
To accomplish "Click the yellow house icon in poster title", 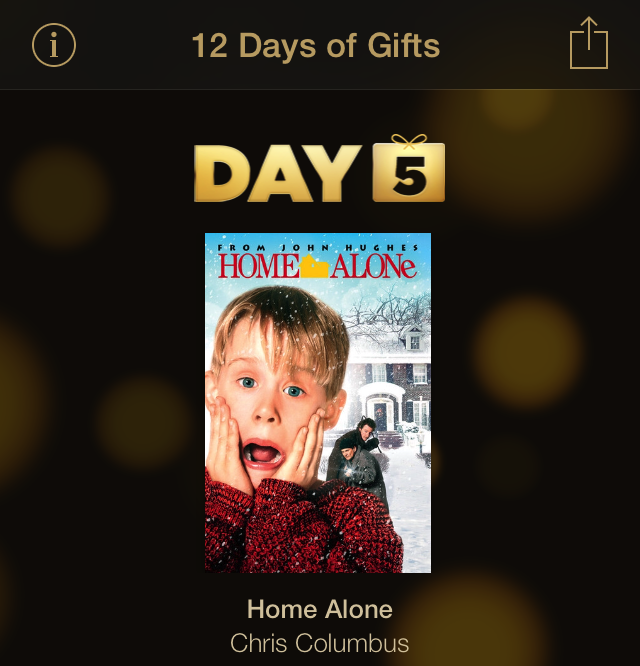I will point(314,266).
